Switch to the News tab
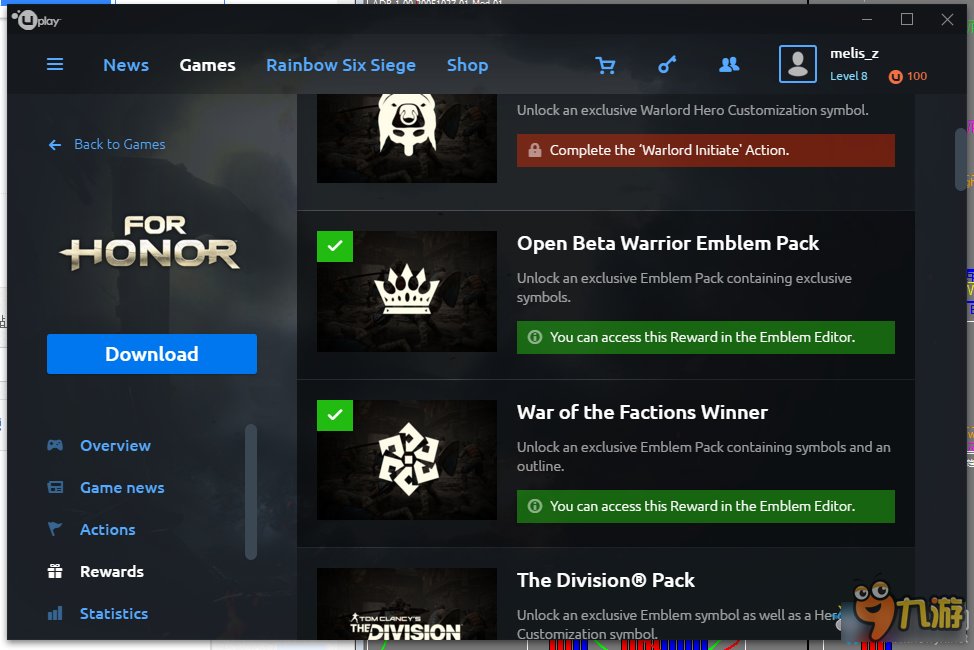974x650 pixels. pos(126,65)
